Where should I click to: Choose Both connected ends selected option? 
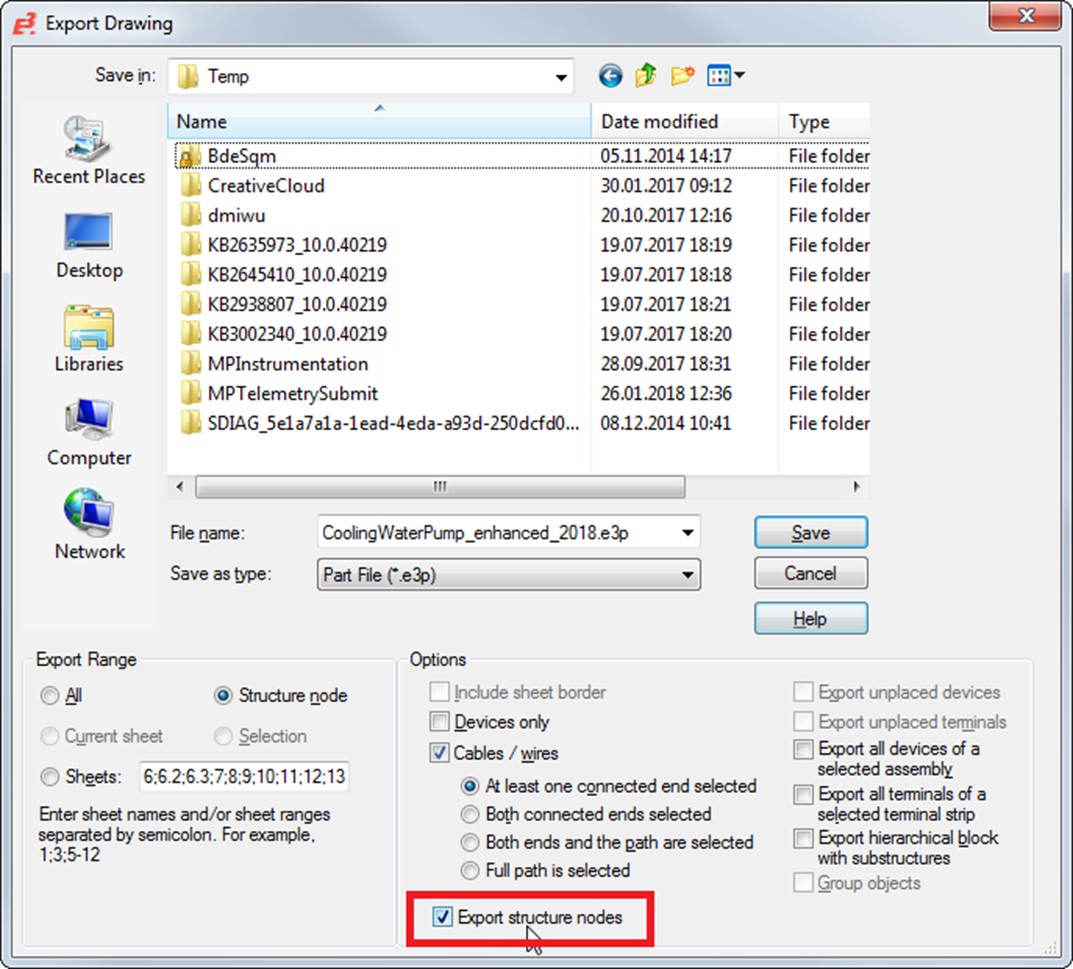point(470,815)
